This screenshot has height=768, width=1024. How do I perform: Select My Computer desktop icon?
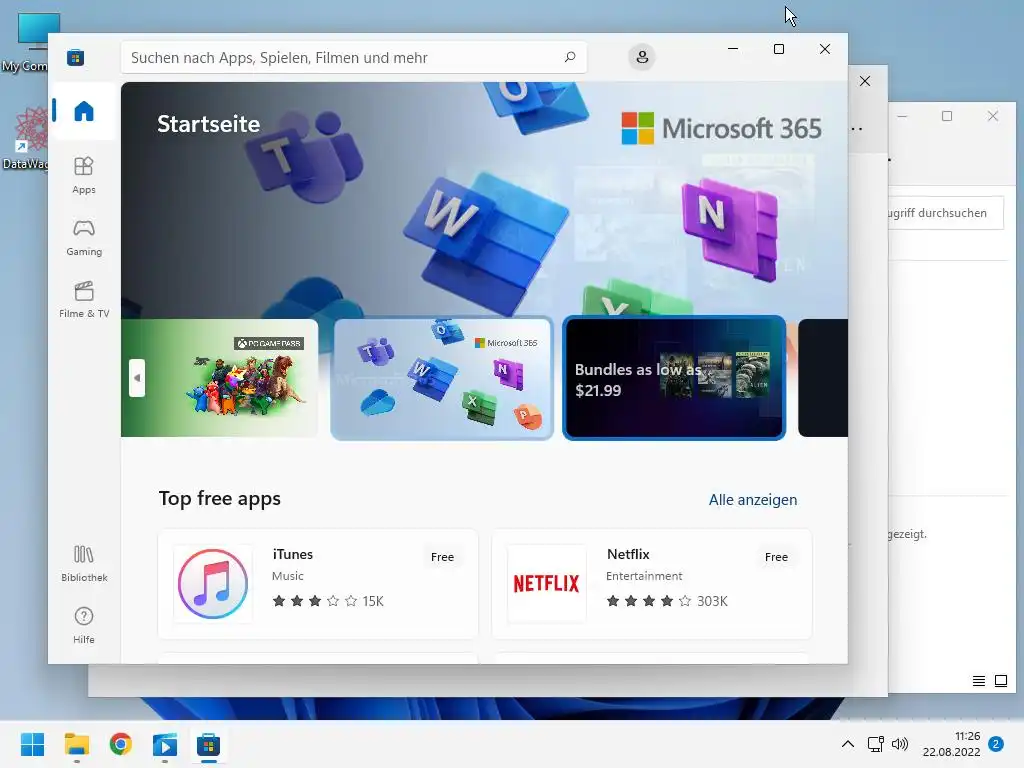(26, 43)
